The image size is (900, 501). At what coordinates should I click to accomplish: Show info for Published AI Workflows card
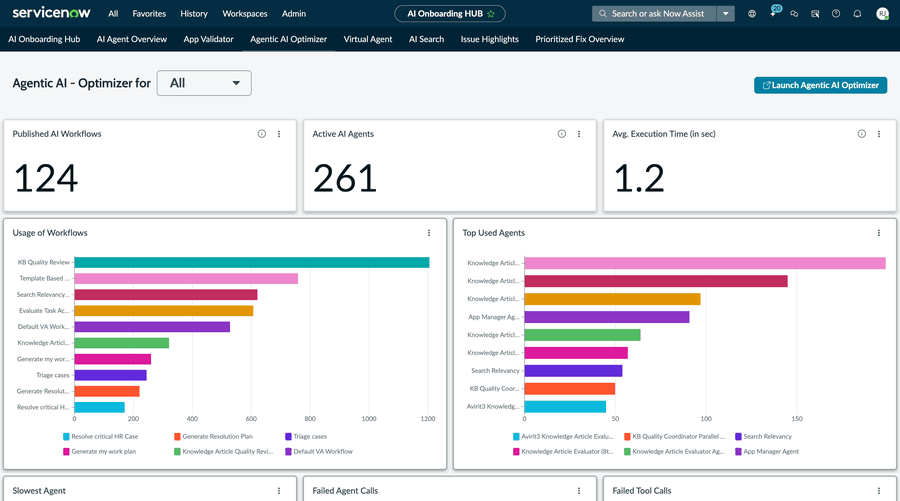tap(262, 134)
